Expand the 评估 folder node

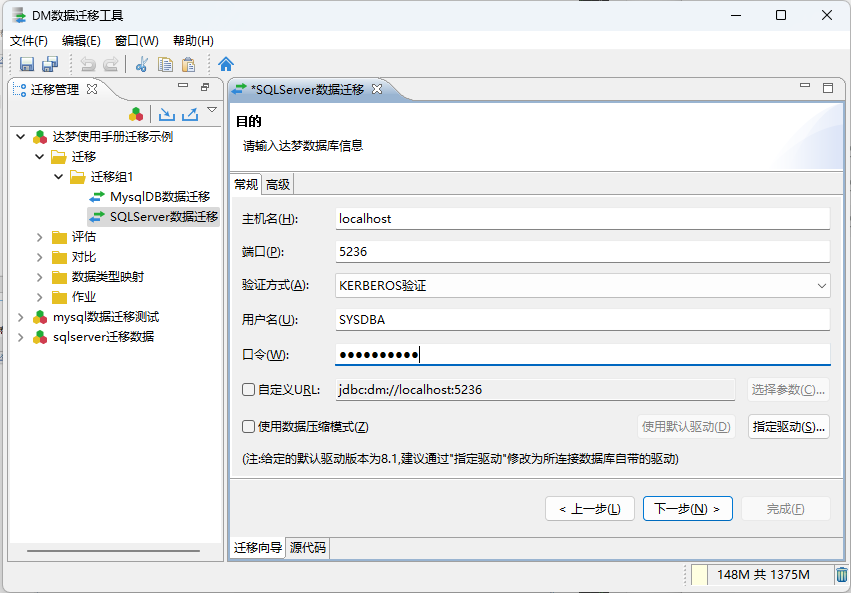(40, 237)
